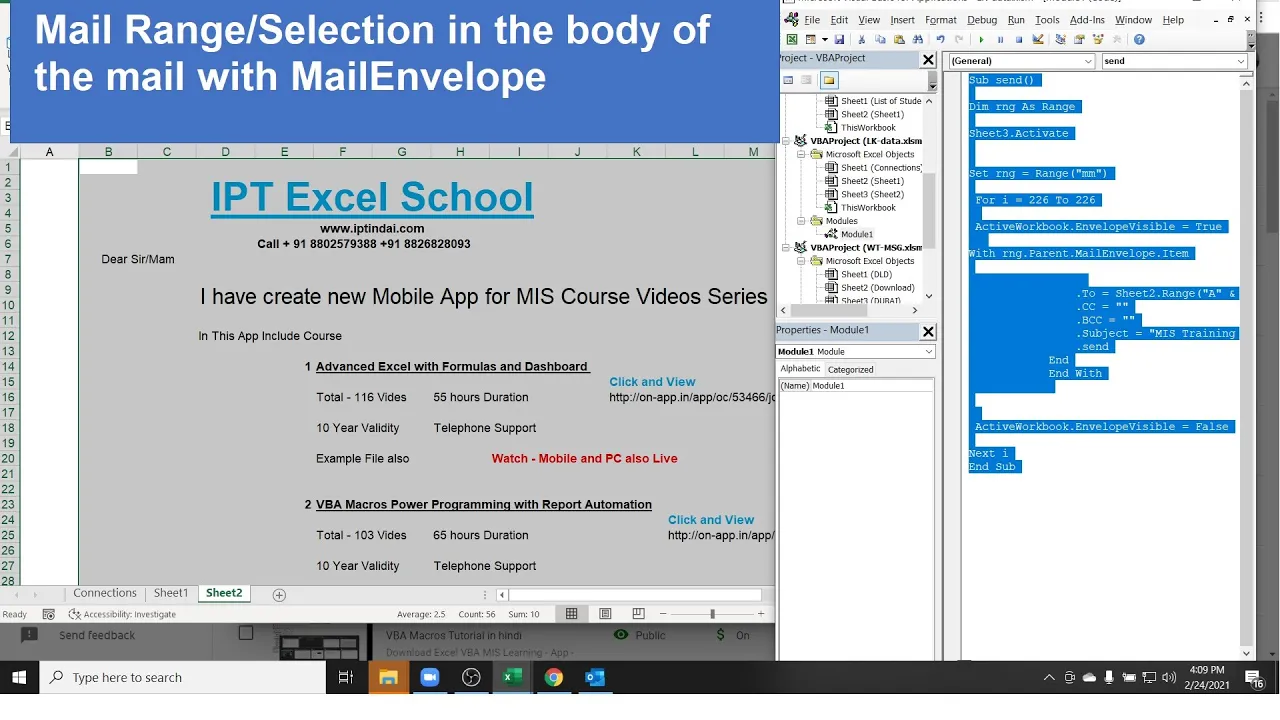Viewport: 1280px width, 720px height.
Task: Click the blue Help question mark icon
Action: coord(1139,40)
